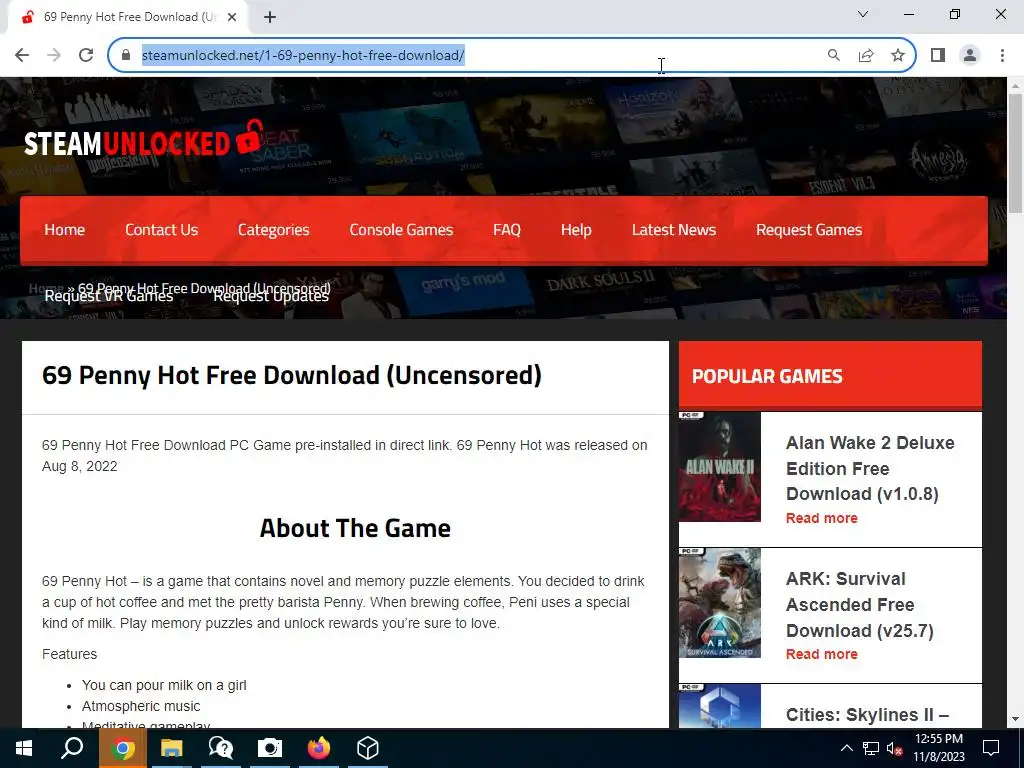This screenshot has width=1024, height=768.
Task: Click the muted volume tray icon
Action: (895, 748)
